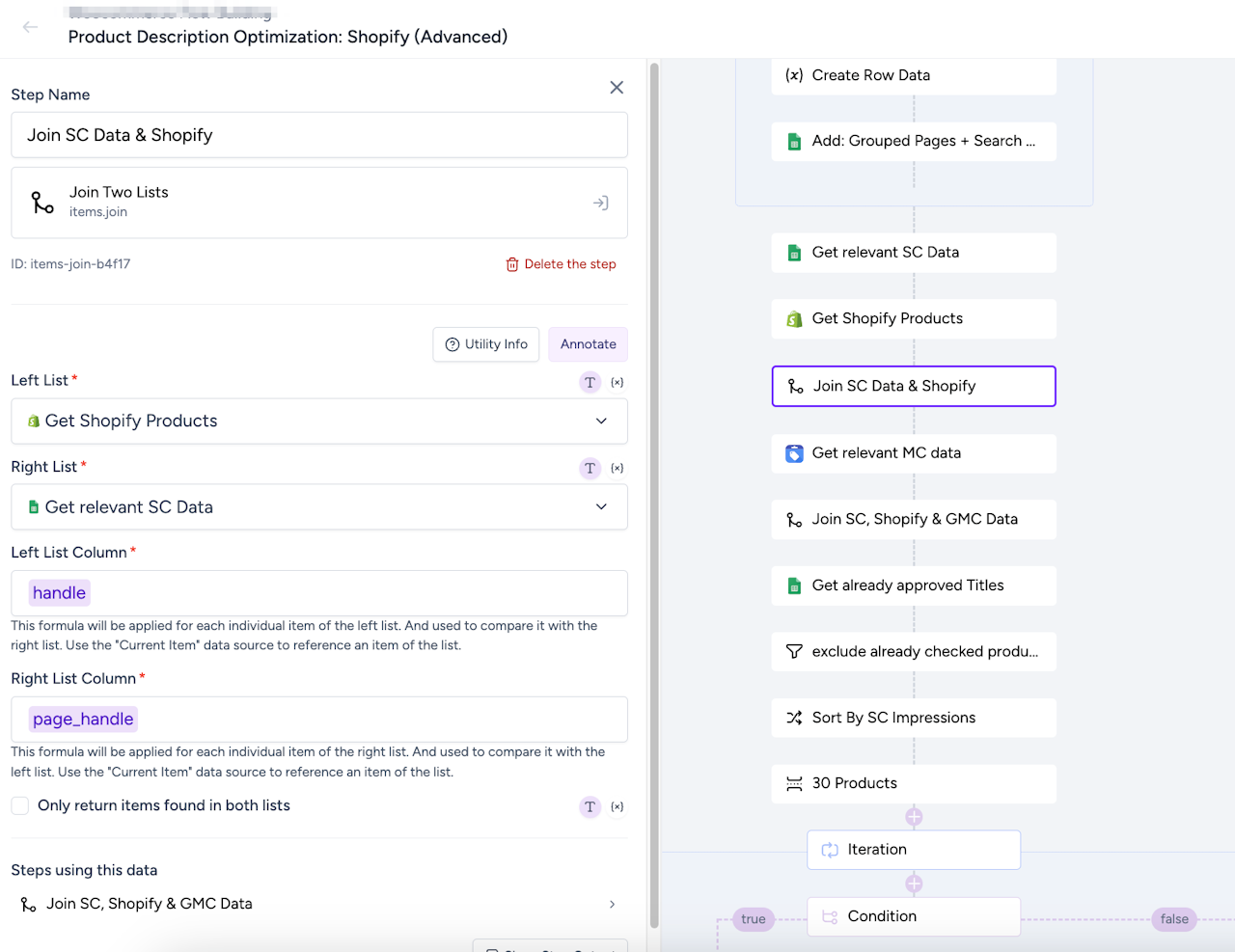Add step above the Iteration node
Screen dimensions: 1235x952
(914, 817)
